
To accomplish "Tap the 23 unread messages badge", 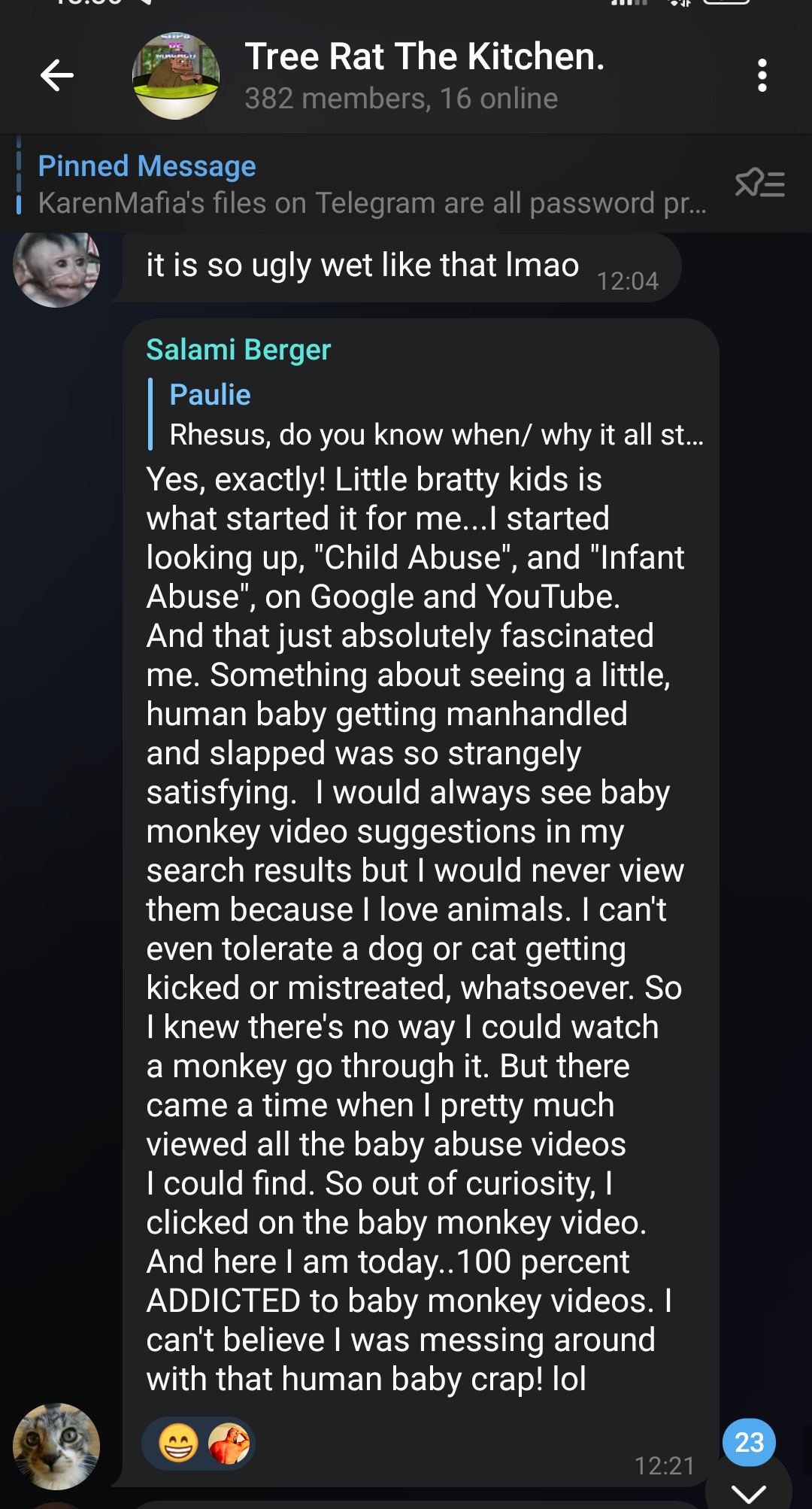I will 749,1442.
